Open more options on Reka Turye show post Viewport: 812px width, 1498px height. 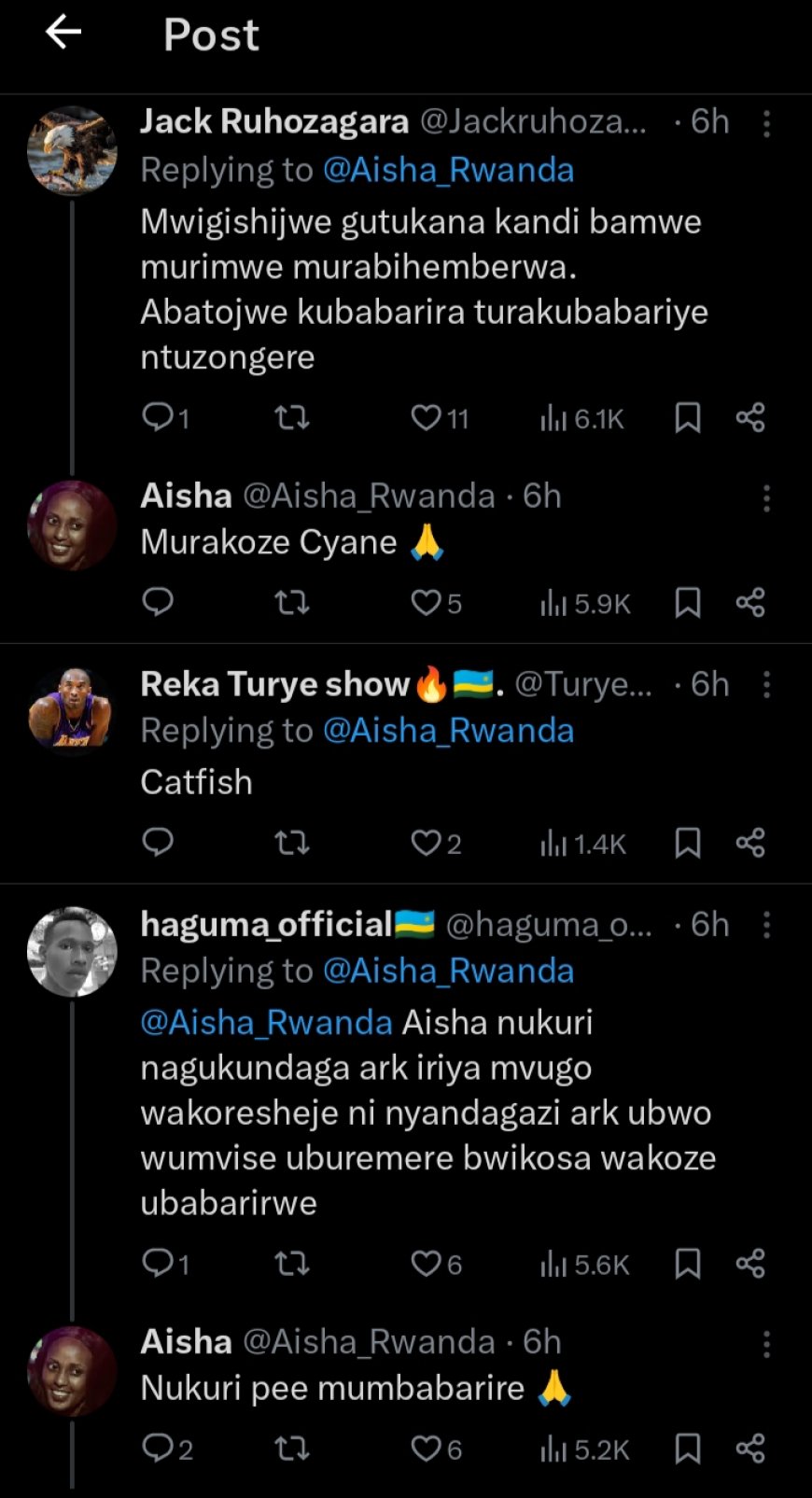point(766,685)
